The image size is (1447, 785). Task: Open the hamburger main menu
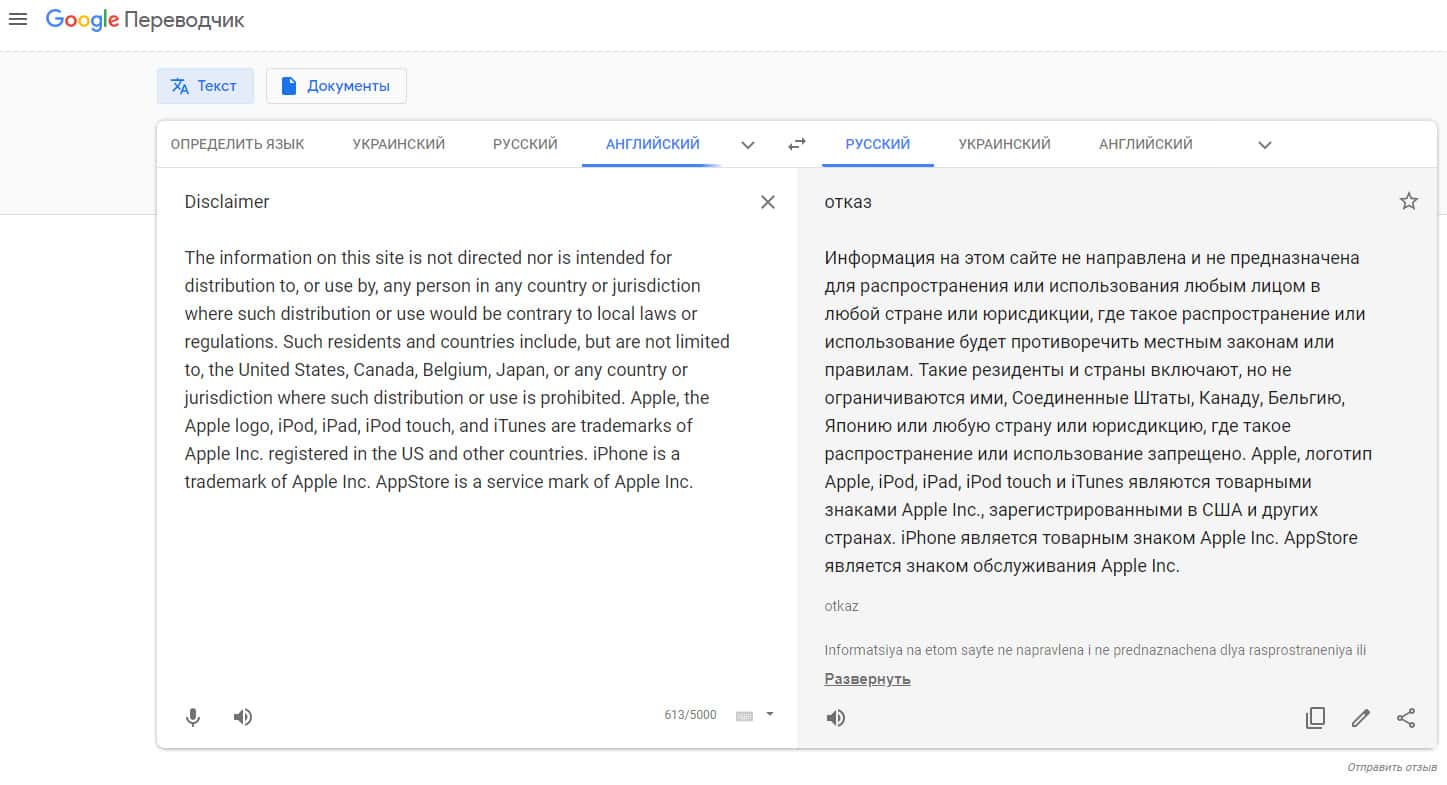(18, 20)
